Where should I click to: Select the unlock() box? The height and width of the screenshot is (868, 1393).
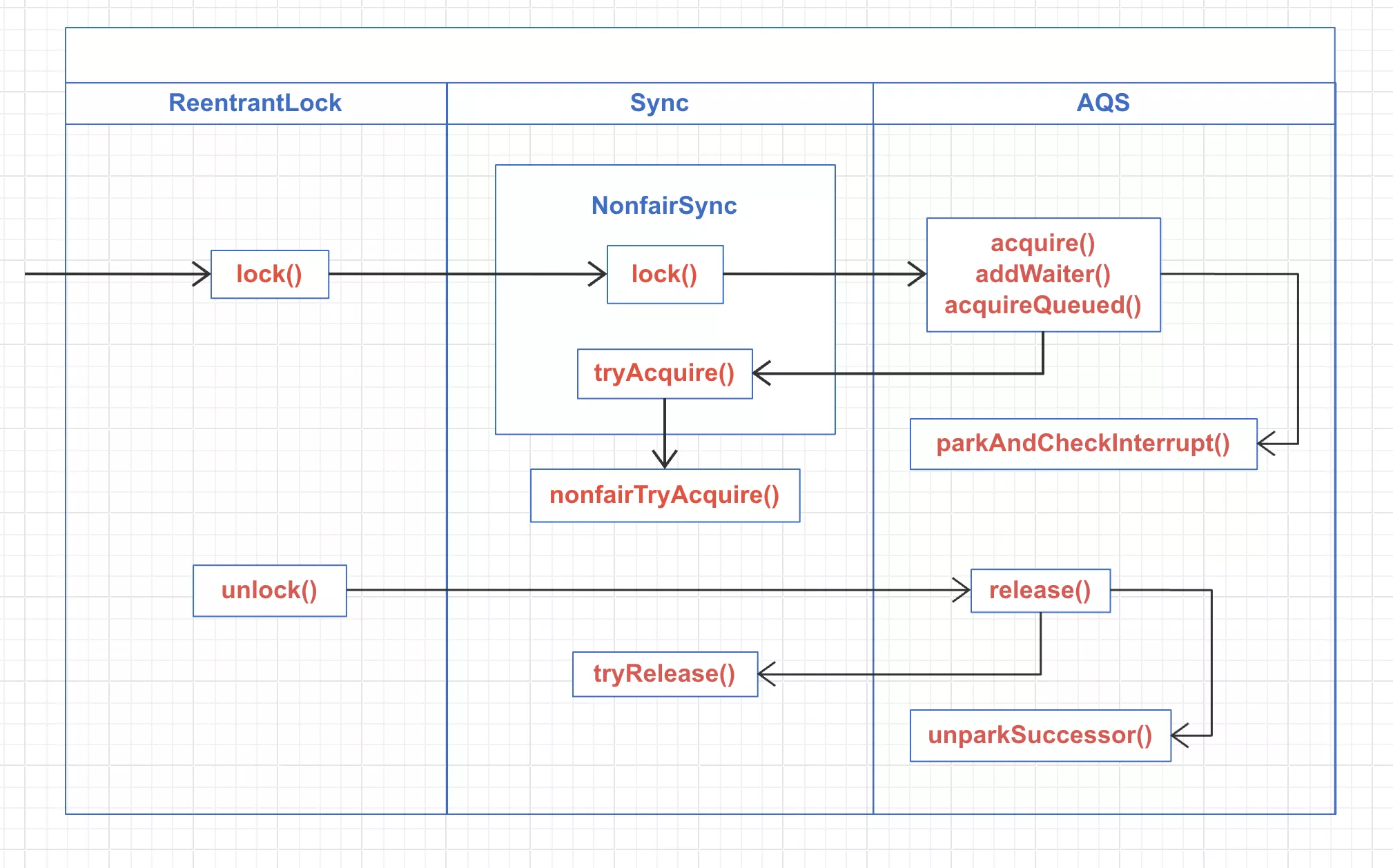[270, 591]
